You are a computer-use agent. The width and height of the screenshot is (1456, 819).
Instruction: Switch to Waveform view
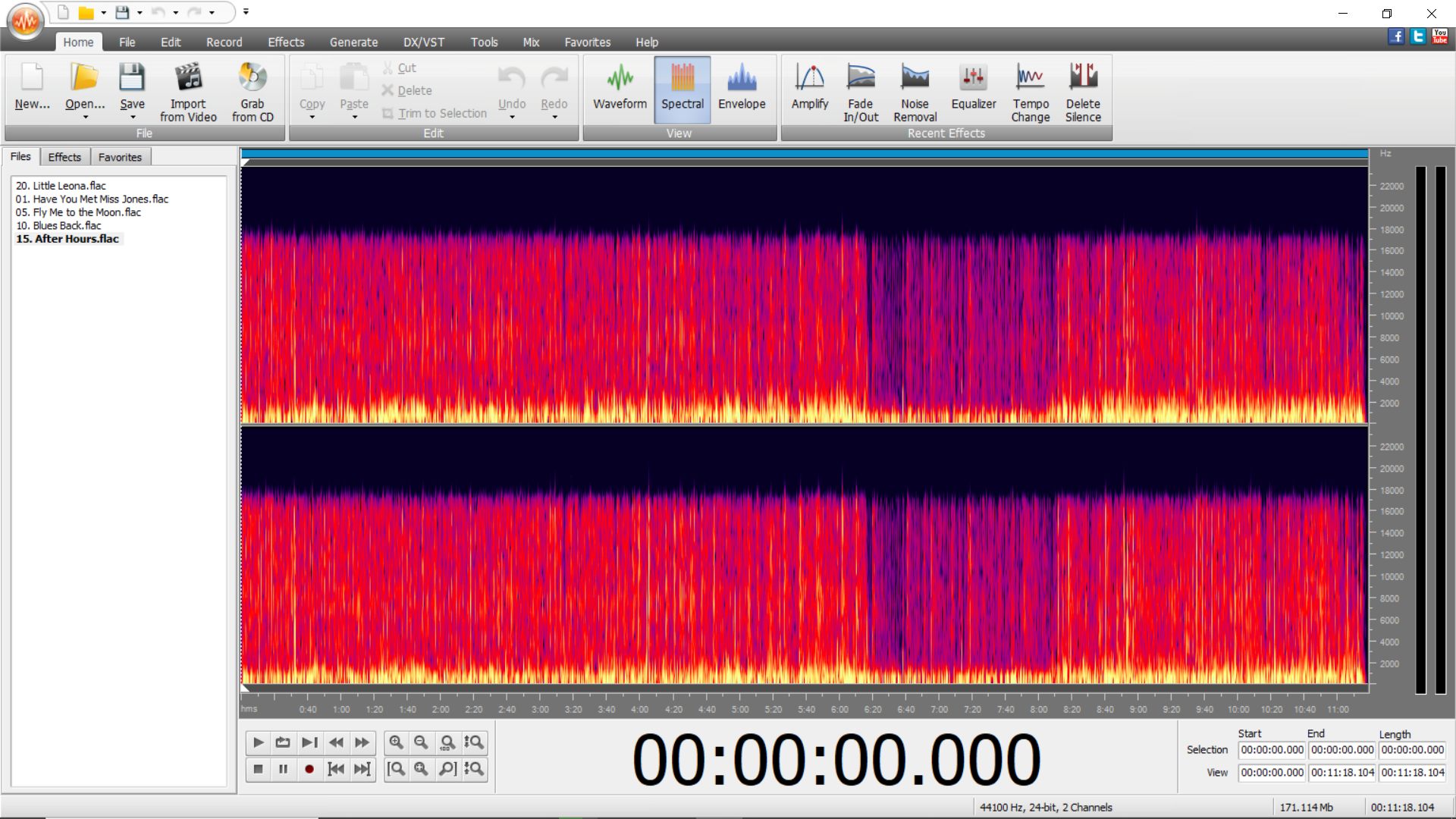[620, 87]
